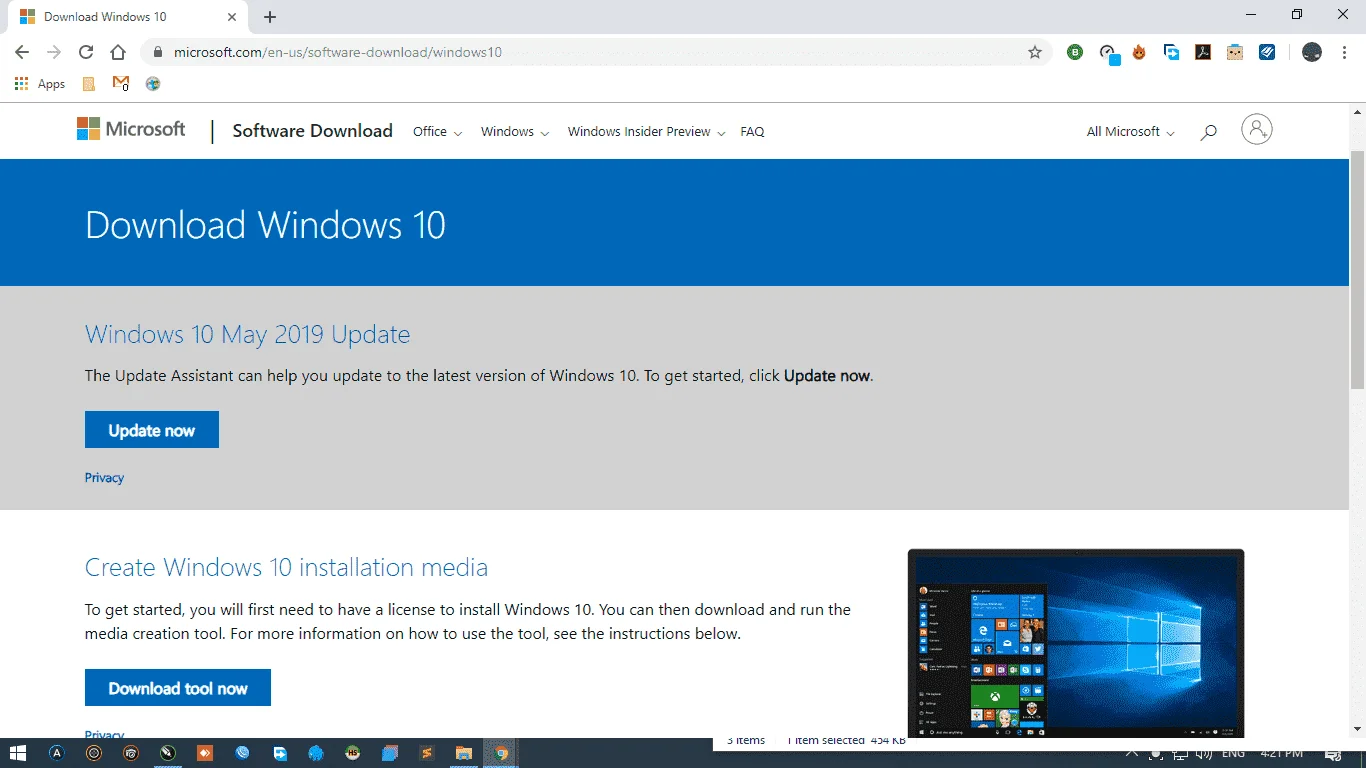Open the Chrome three-dot menu
Screen dimensions: 1366x768
pos(1343,52)
